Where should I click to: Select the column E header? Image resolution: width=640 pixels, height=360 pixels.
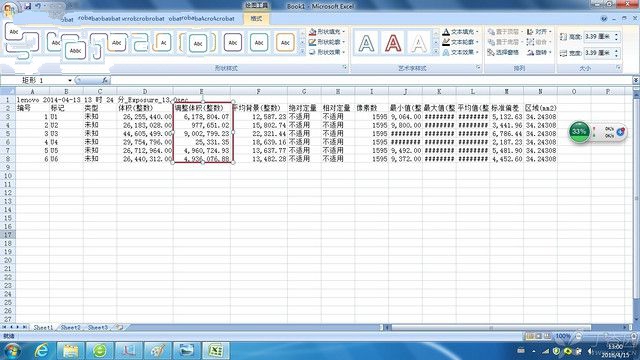202,91
